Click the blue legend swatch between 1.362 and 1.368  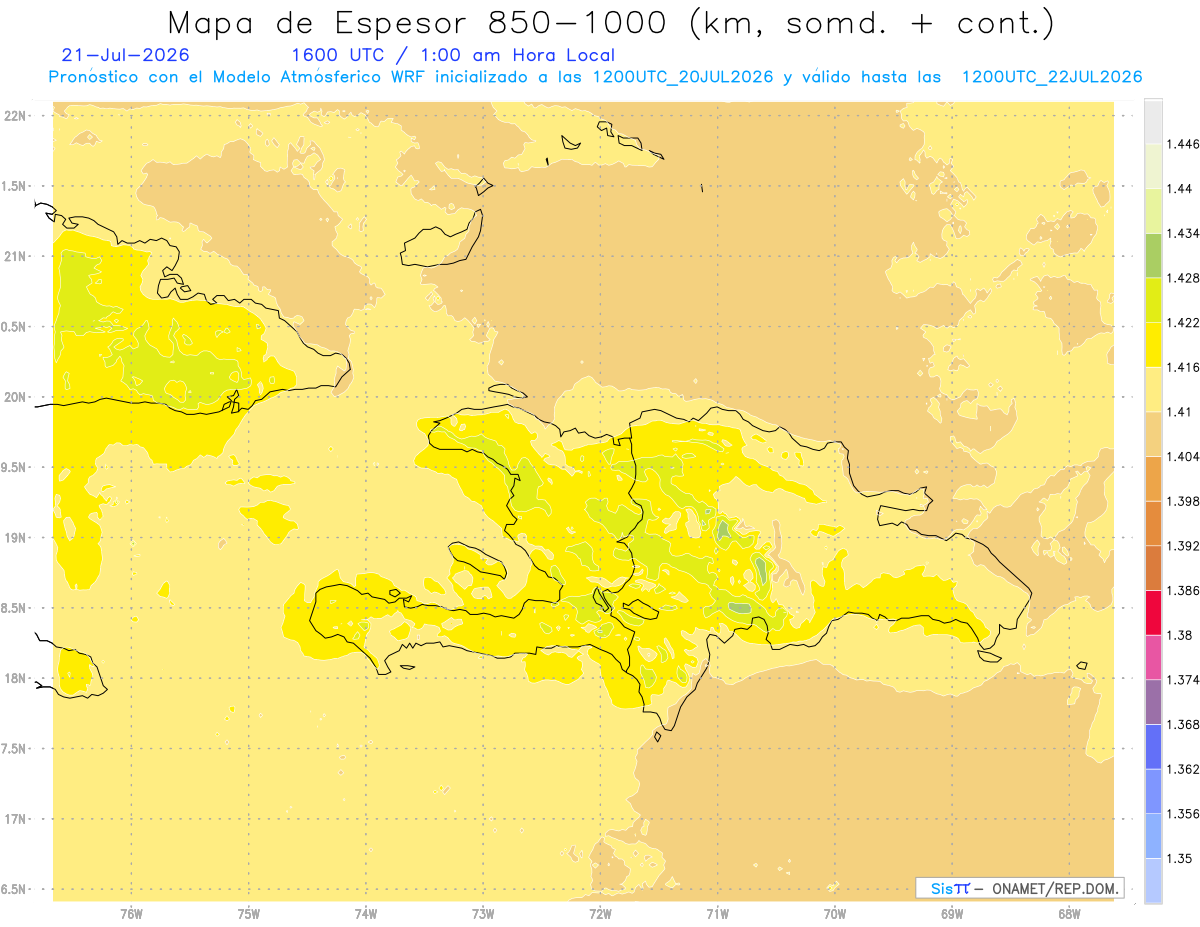[x=1153, y=746]
